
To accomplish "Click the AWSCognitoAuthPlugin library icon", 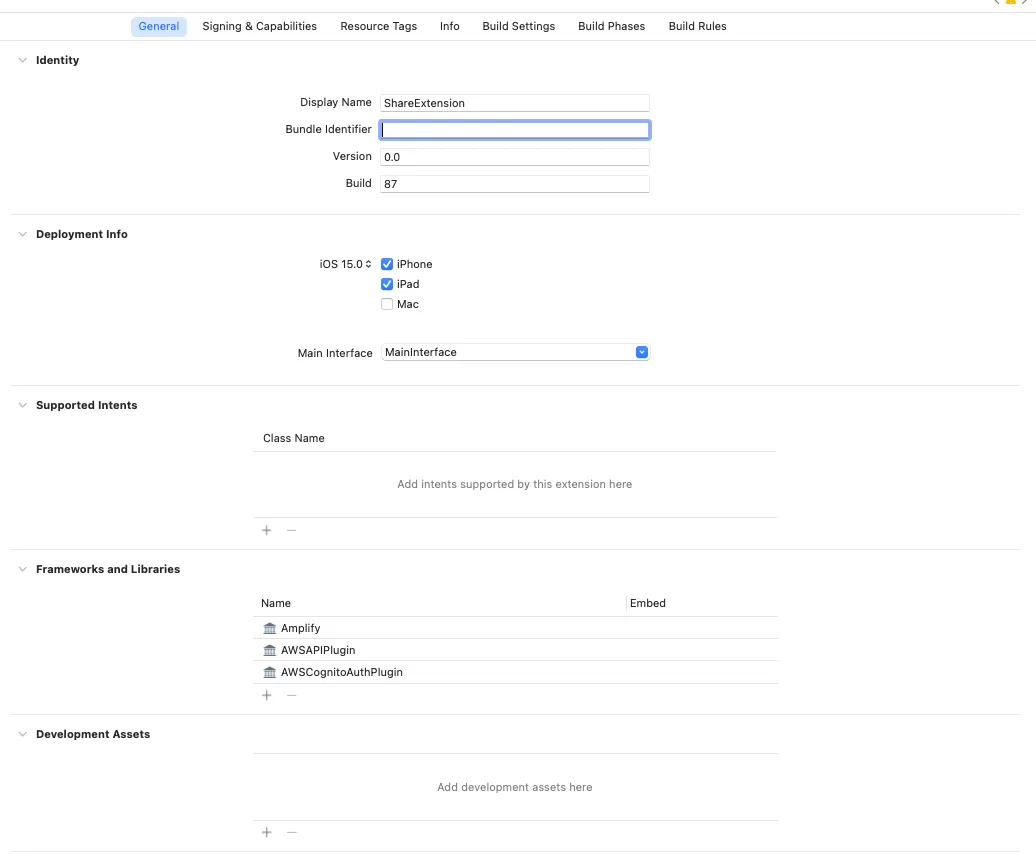I will point(269,672).
